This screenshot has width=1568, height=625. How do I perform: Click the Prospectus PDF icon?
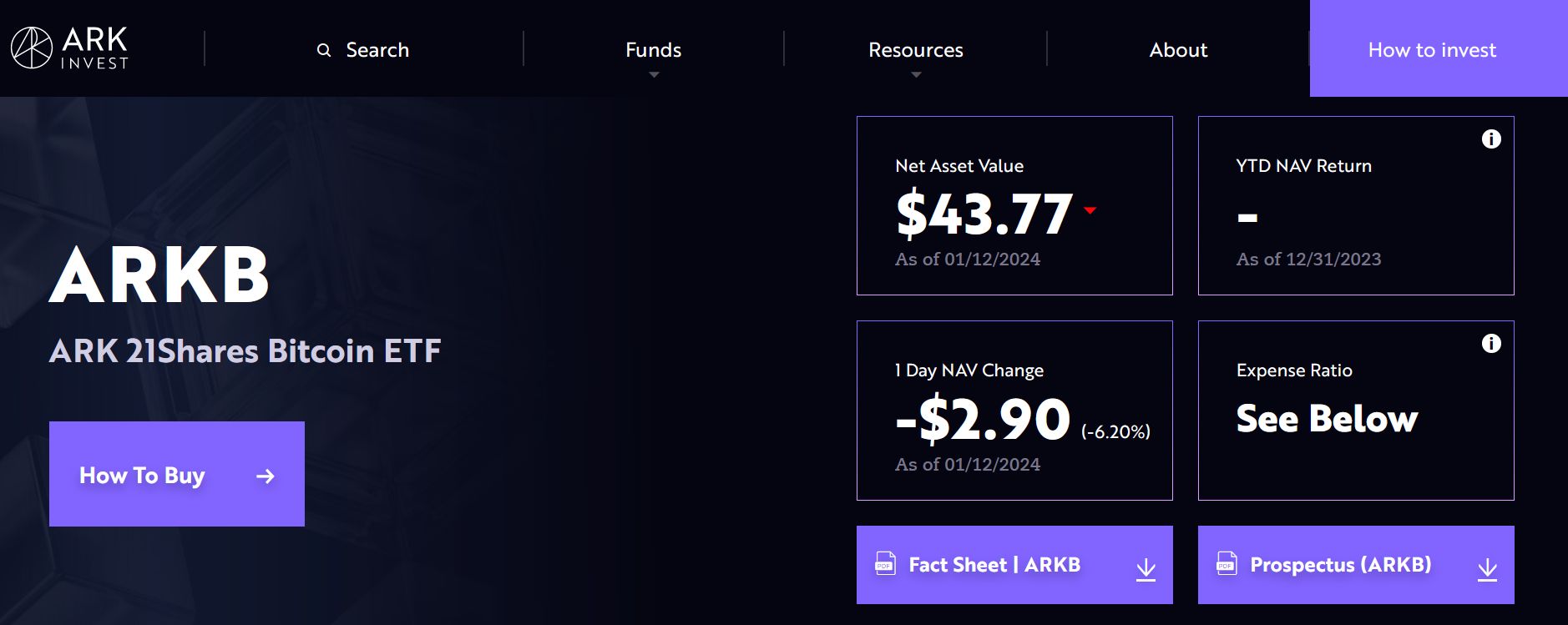1227,564
